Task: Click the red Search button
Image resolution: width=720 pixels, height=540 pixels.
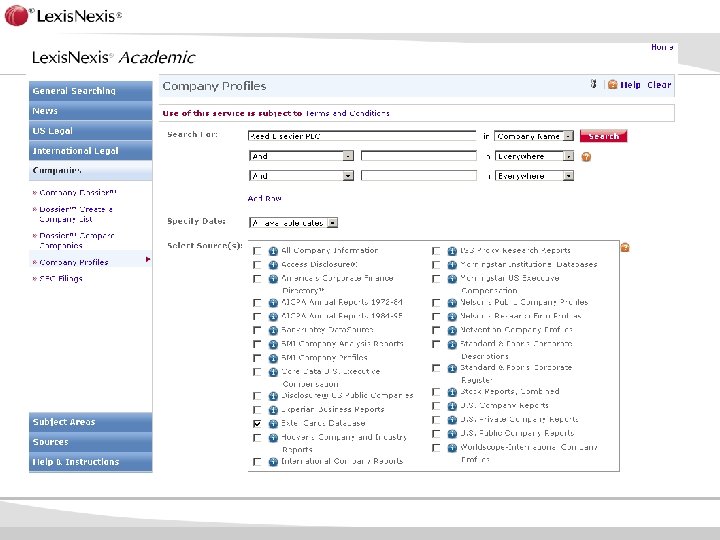Action: pyautogui.click(x=603, y=136)
